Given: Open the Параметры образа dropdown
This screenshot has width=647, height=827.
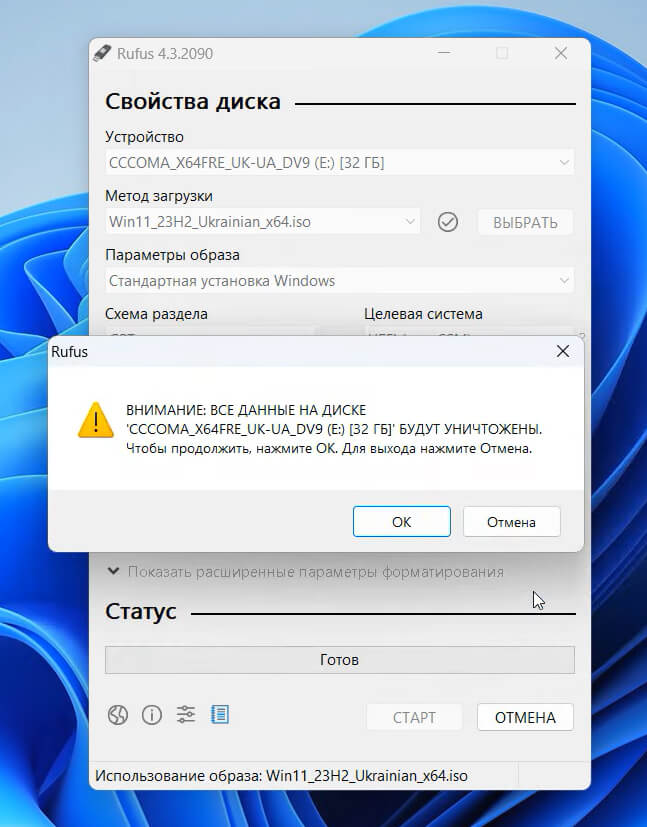Looking at the screenshot, I should click(x=340, y=281).
